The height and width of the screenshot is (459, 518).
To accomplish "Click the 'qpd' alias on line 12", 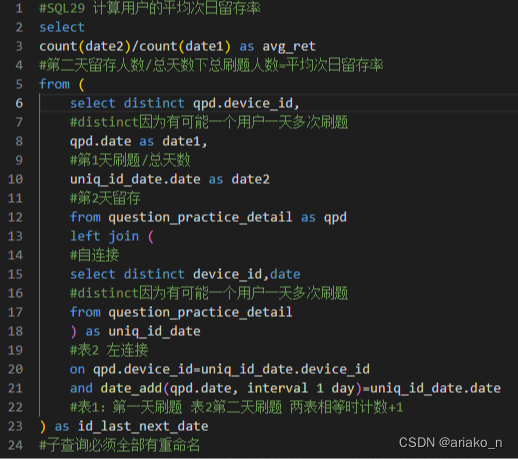I will [x=335, y=218].
